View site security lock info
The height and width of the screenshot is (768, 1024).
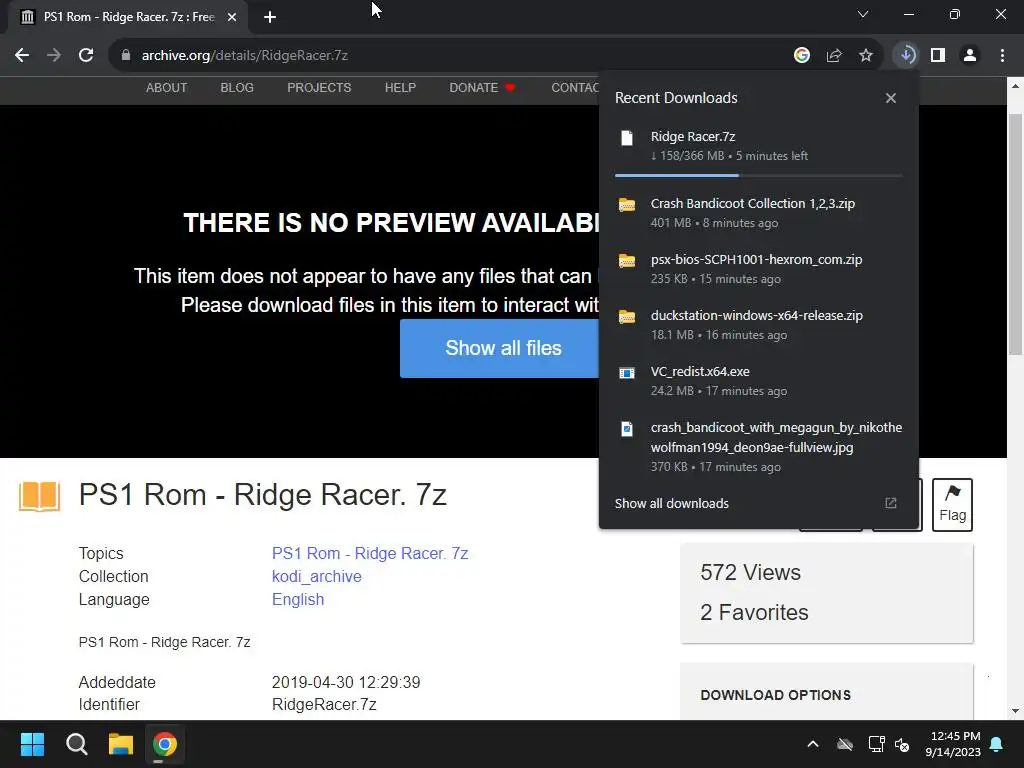[126, 56]
